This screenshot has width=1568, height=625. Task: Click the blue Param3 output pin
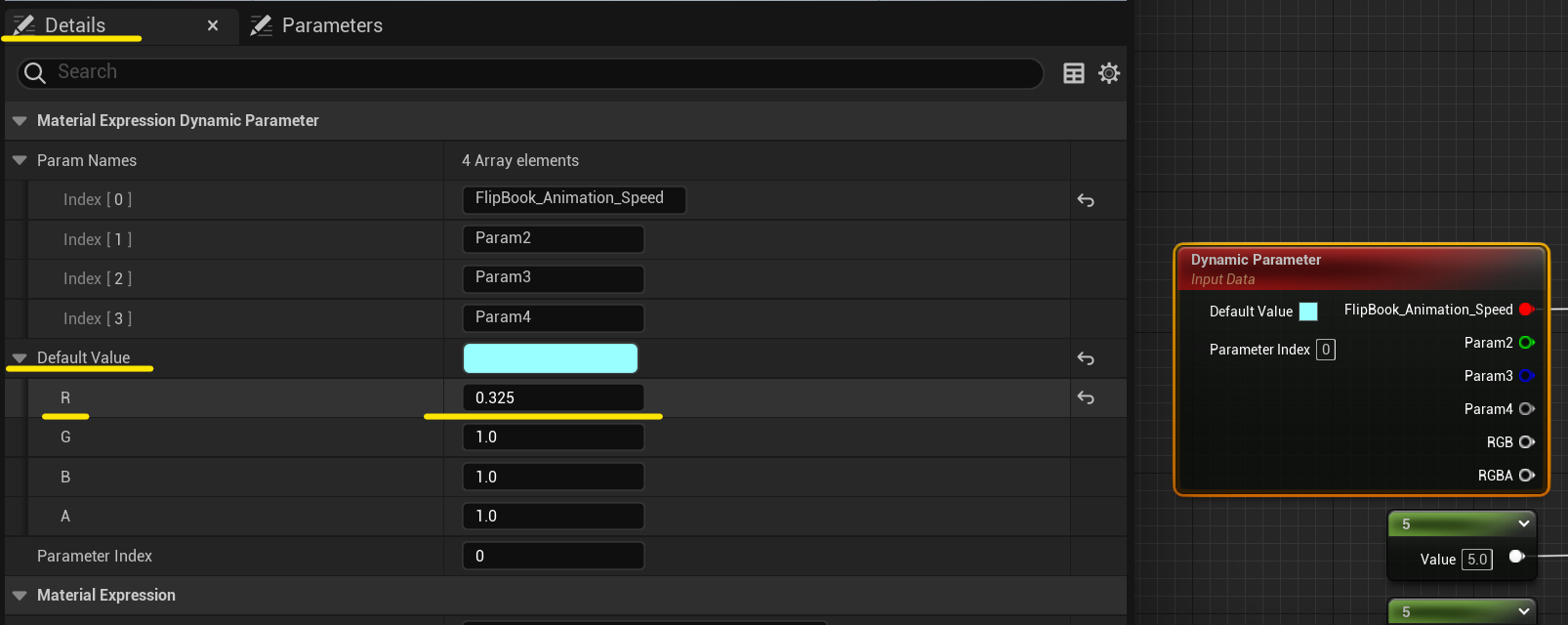pyautogui.click(x=1526, y=376)
